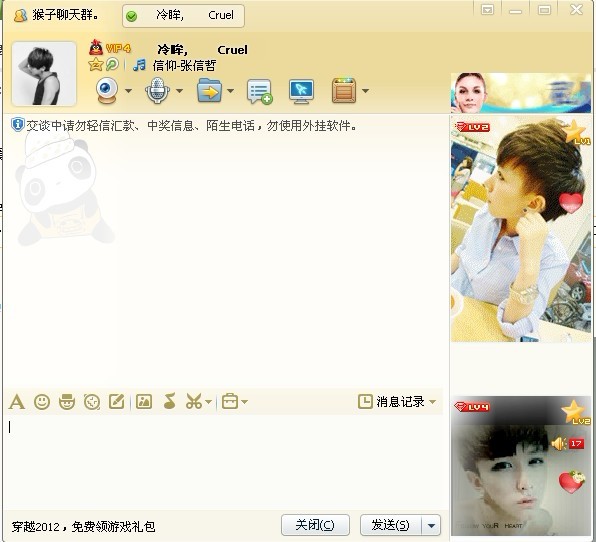
Task: Open the emoticon smiley picker
Action: tap(42, 401)
